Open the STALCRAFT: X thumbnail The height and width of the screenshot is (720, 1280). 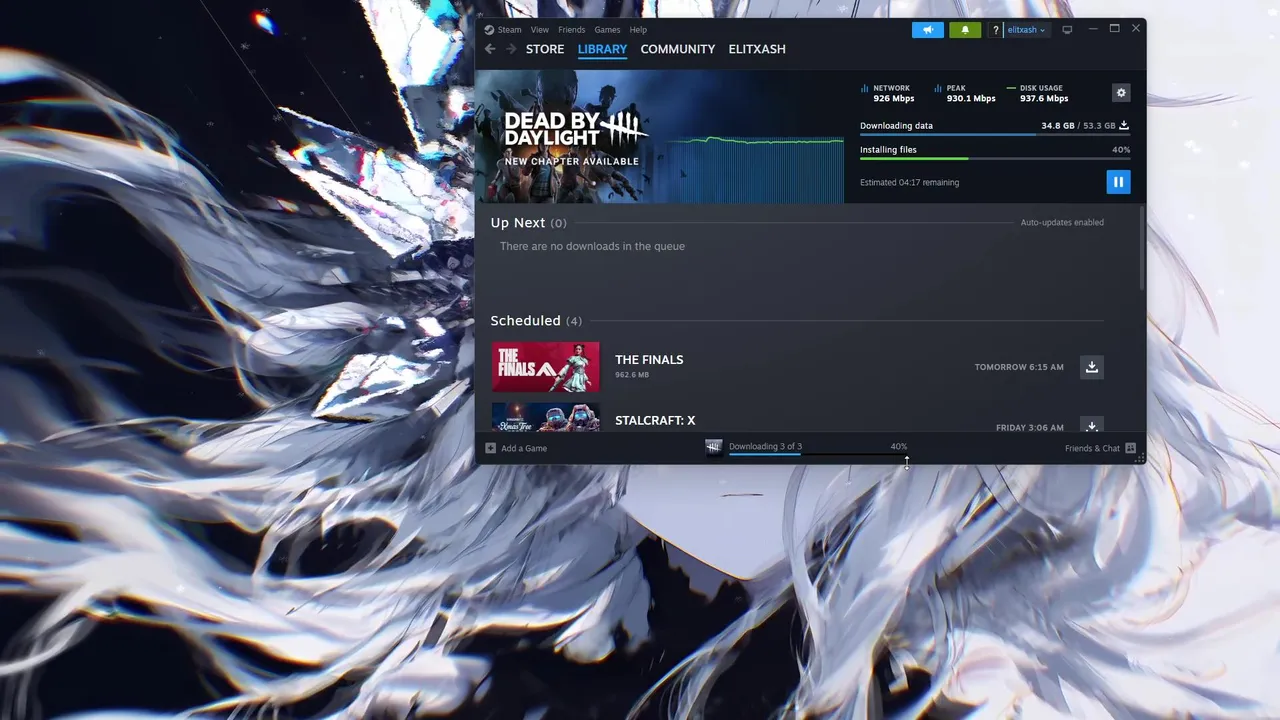coord(546,417)
